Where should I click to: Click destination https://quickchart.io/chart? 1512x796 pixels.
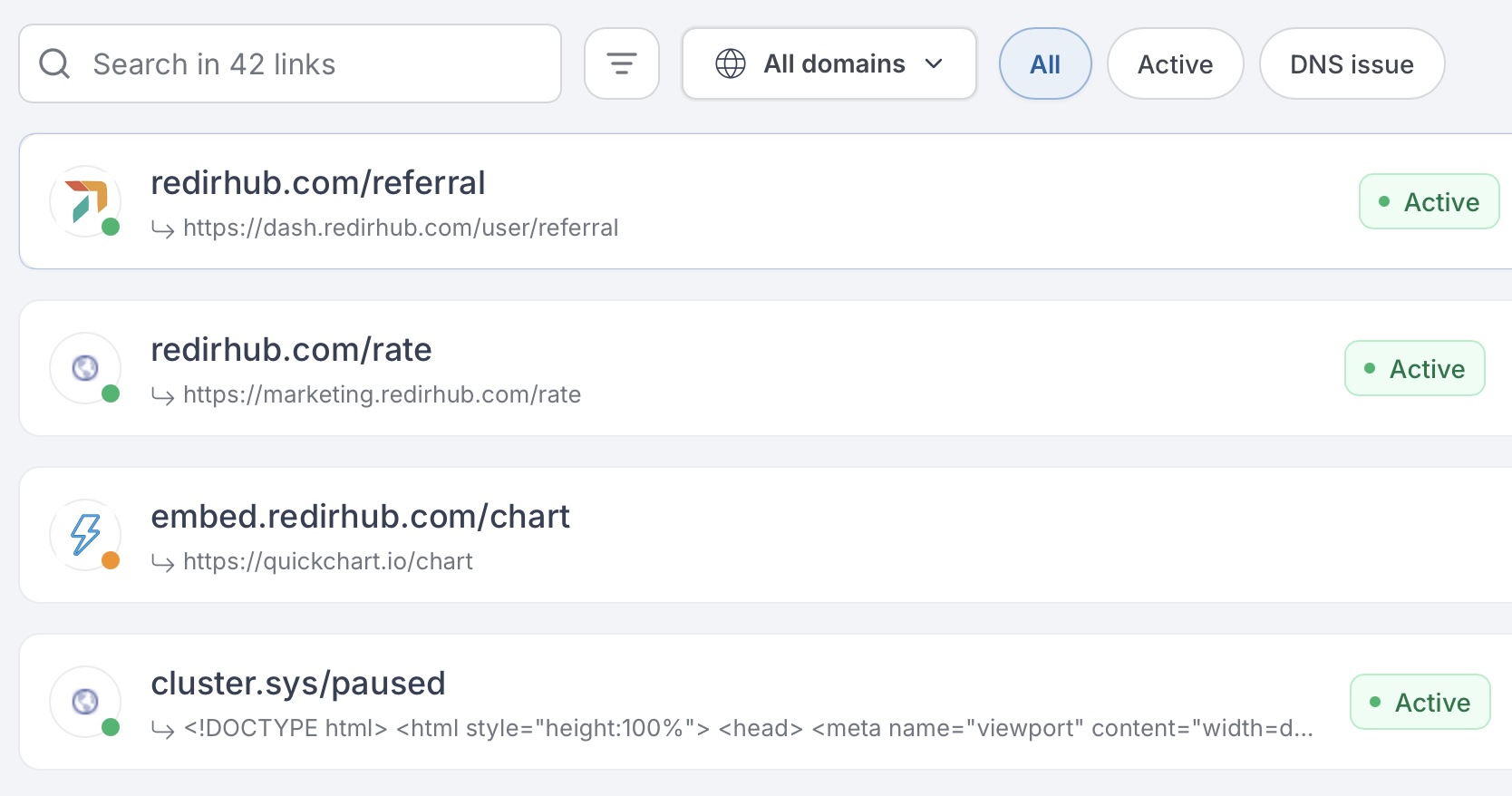click(328, 561)
